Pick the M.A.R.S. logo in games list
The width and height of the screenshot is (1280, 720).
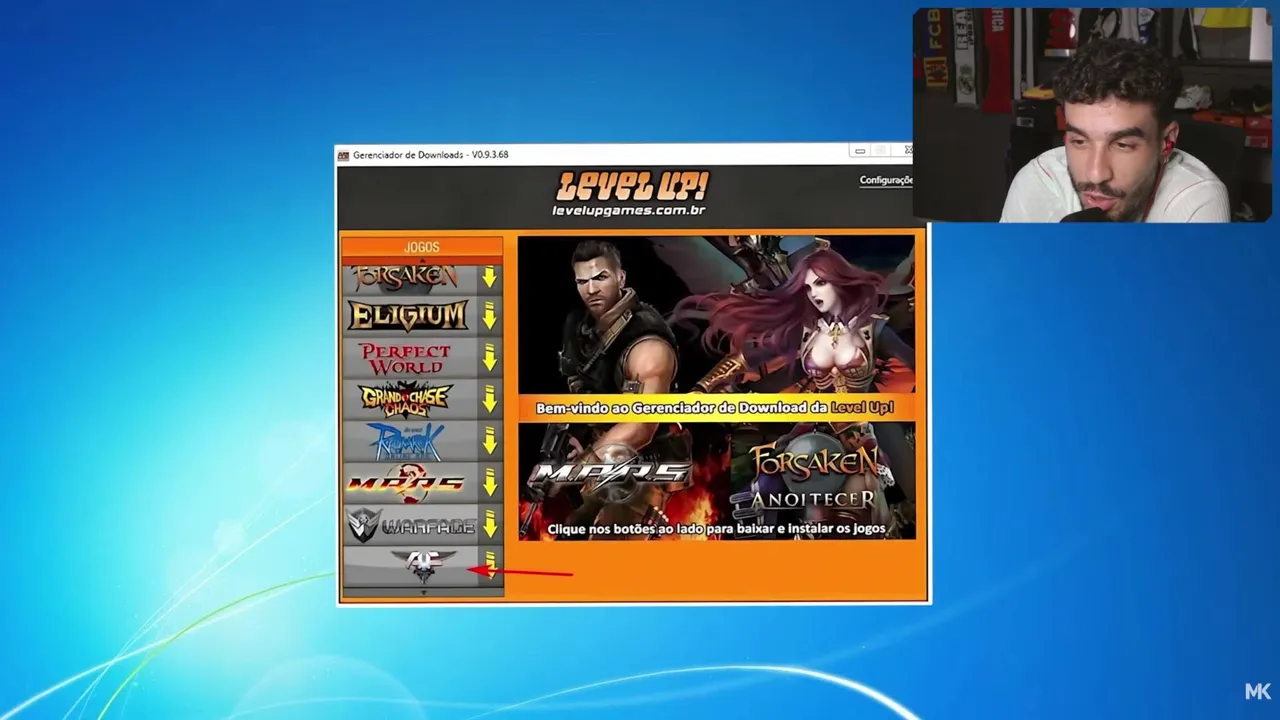405,483
